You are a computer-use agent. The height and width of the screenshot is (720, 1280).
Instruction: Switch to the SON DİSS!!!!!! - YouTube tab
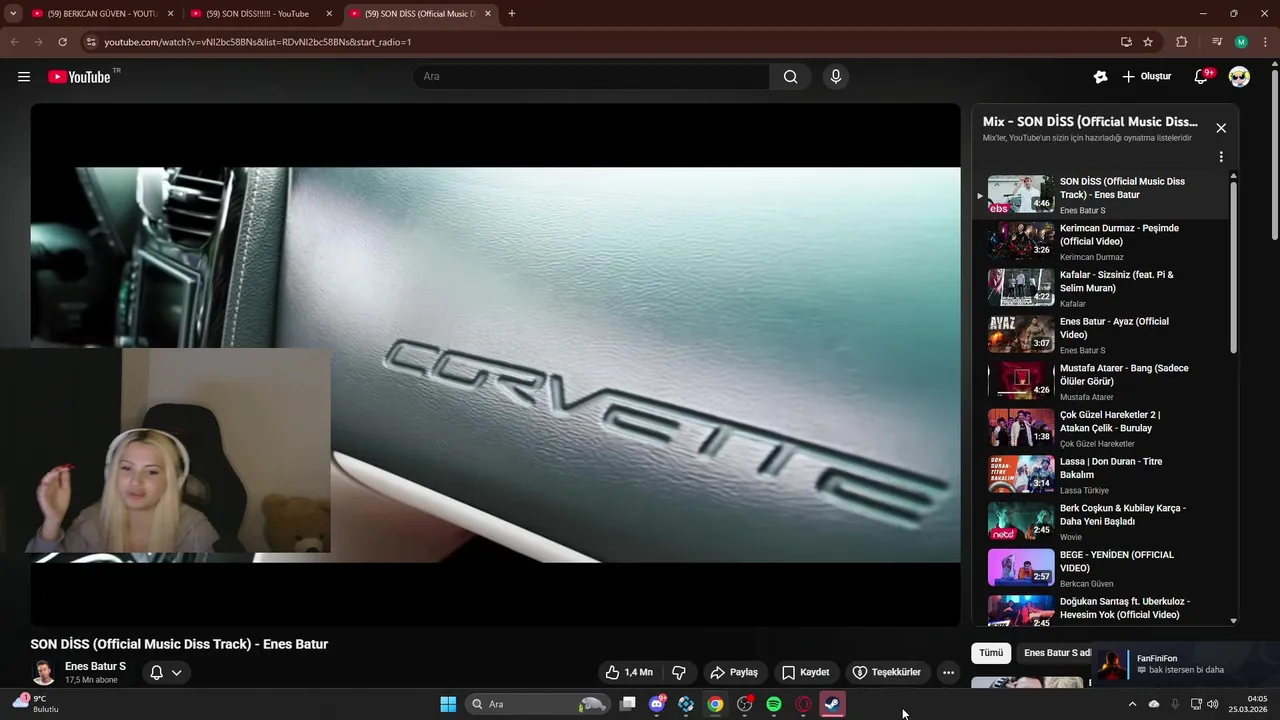[257, 14]
